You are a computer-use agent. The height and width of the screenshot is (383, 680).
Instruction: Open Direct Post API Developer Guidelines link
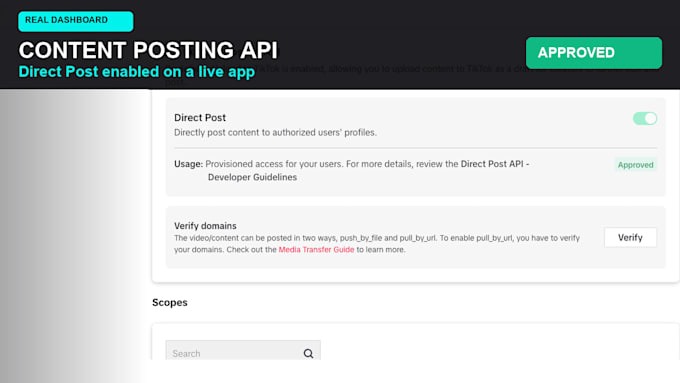pyautogui.click(x=369, y=170)
